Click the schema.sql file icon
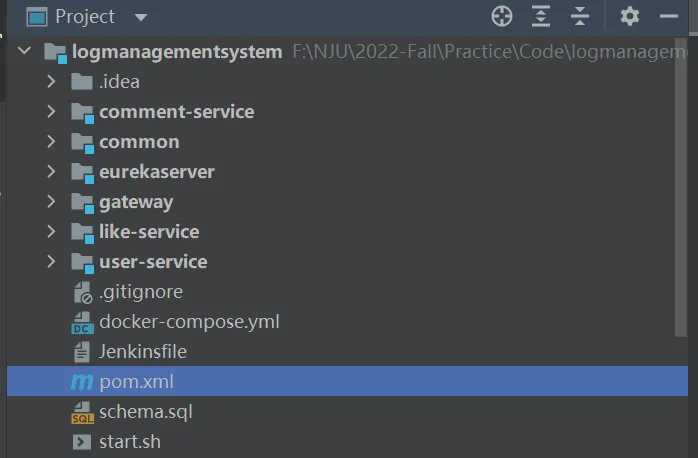 (x=82, y=411)
